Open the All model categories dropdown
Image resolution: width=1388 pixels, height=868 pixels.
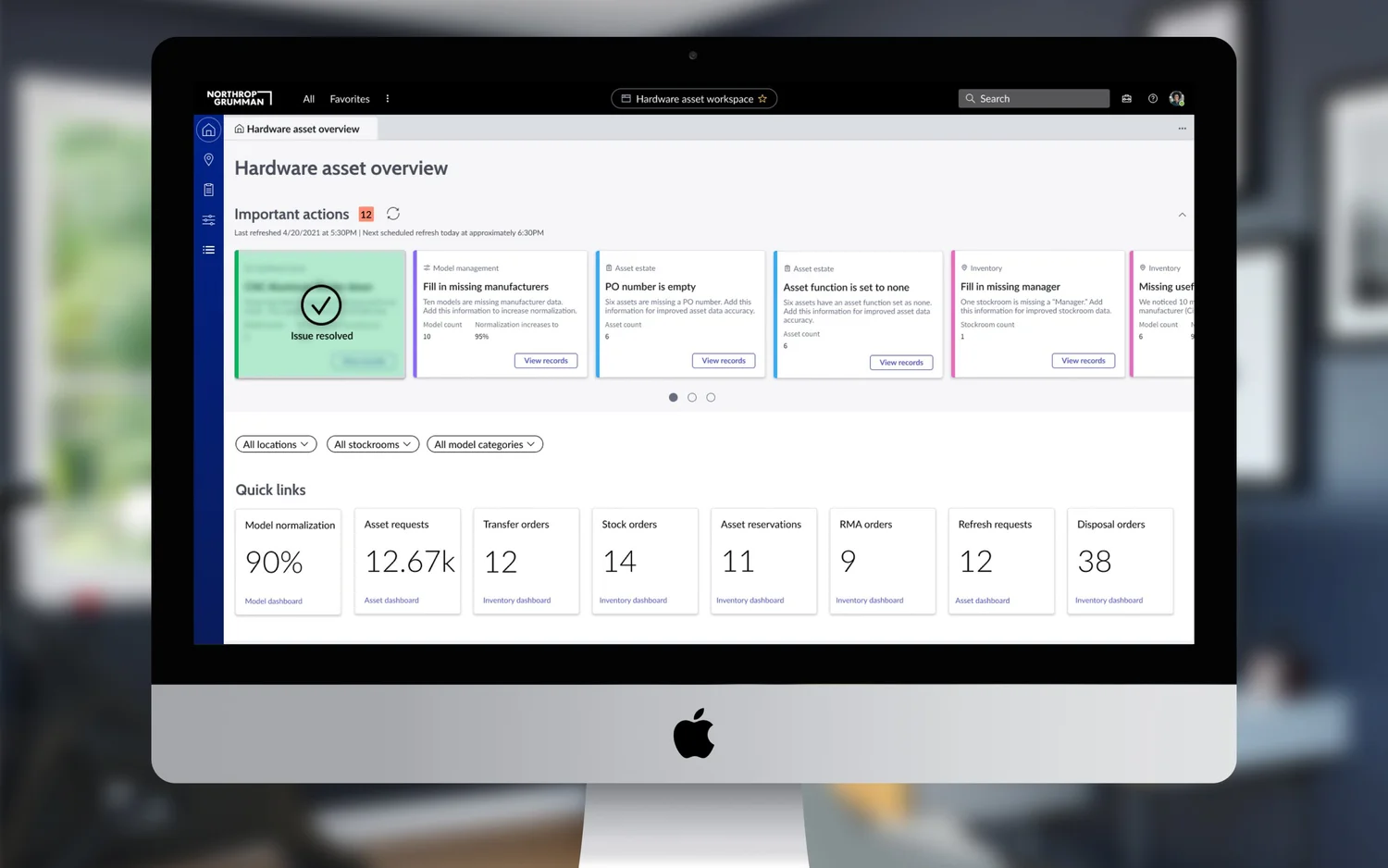[485, 445]
